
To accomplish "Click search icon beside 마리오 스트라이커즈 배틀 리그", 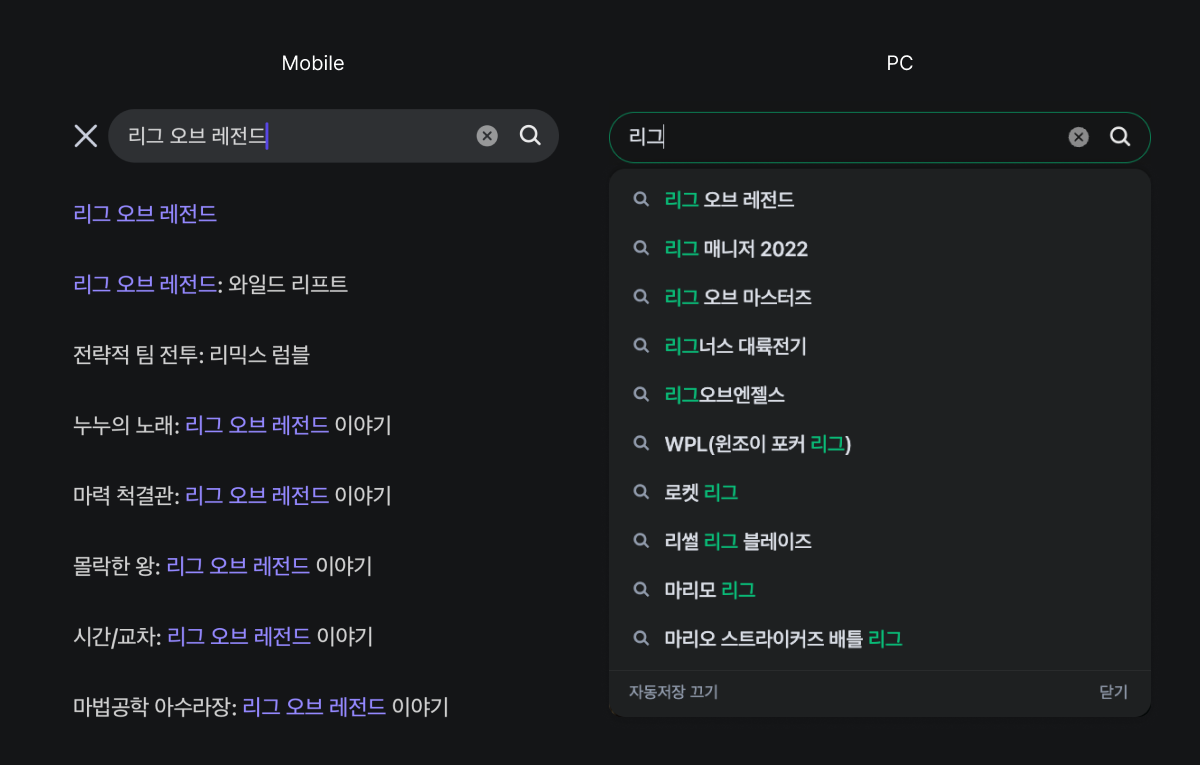I will (641, 637).
